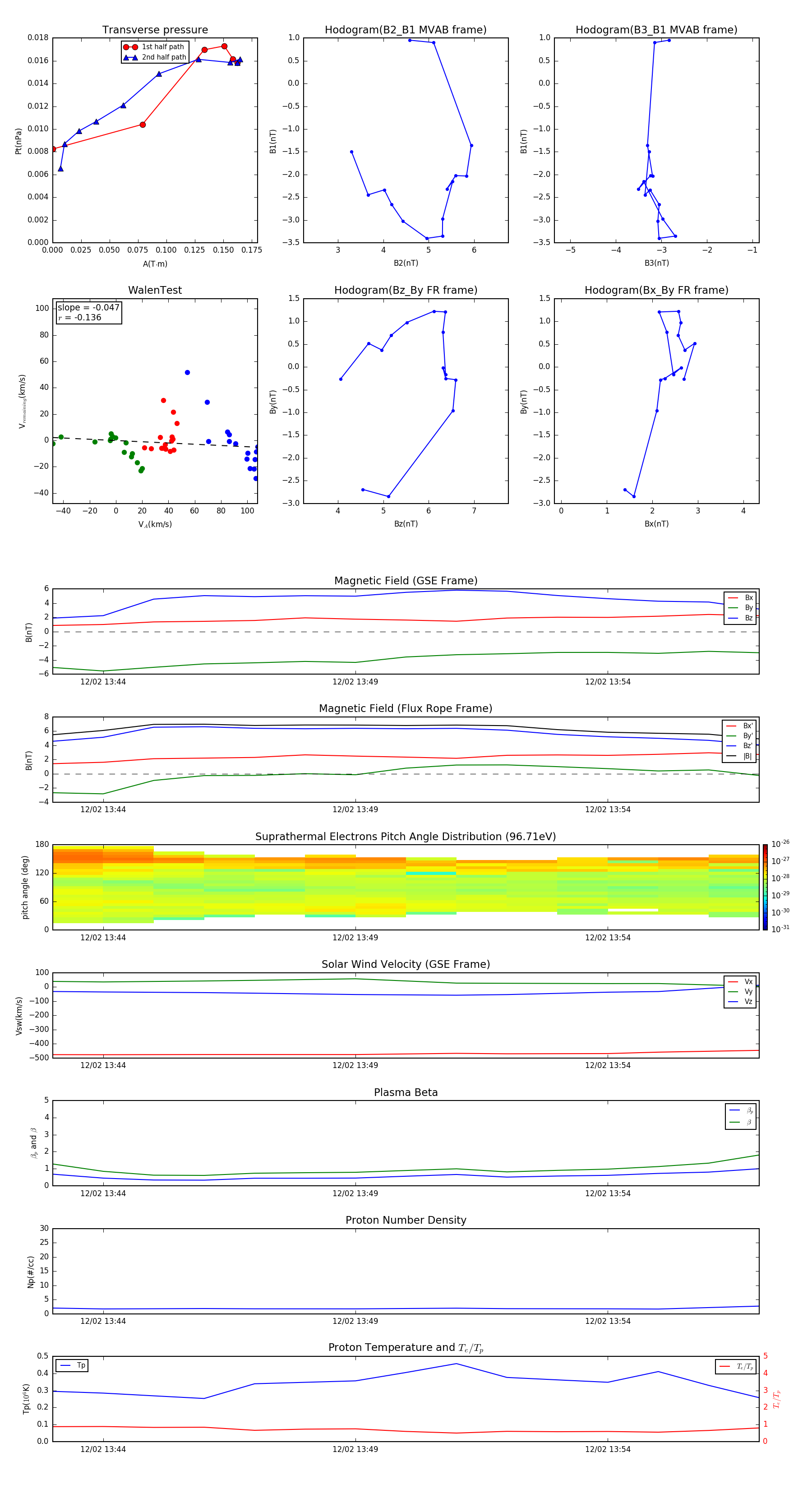
Task: Click the 'r = -0.136' annotation
Action: pos(80,317)
